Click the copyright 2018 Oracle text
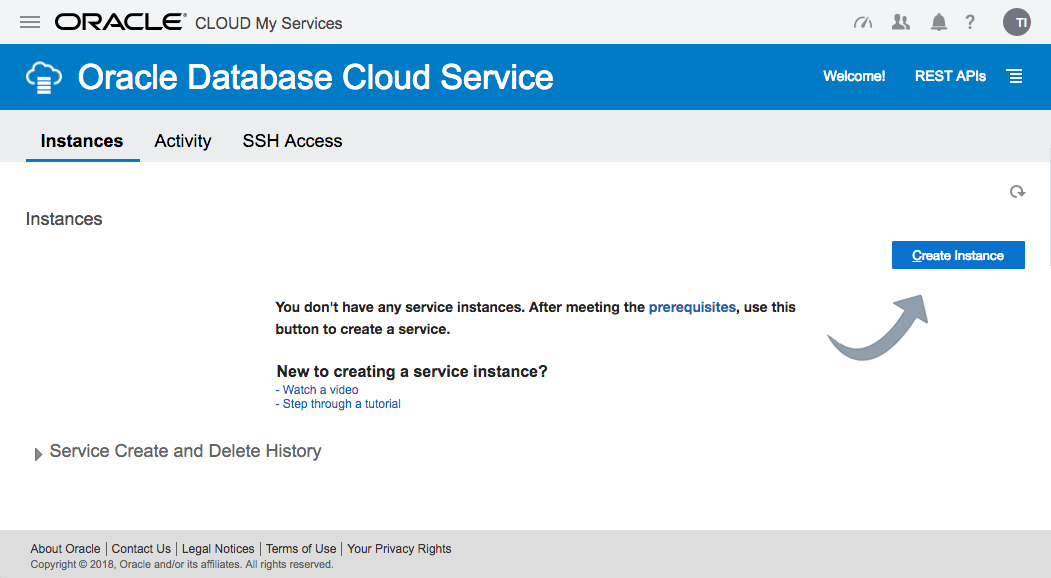1051x578 pixels. click(182, 565)
